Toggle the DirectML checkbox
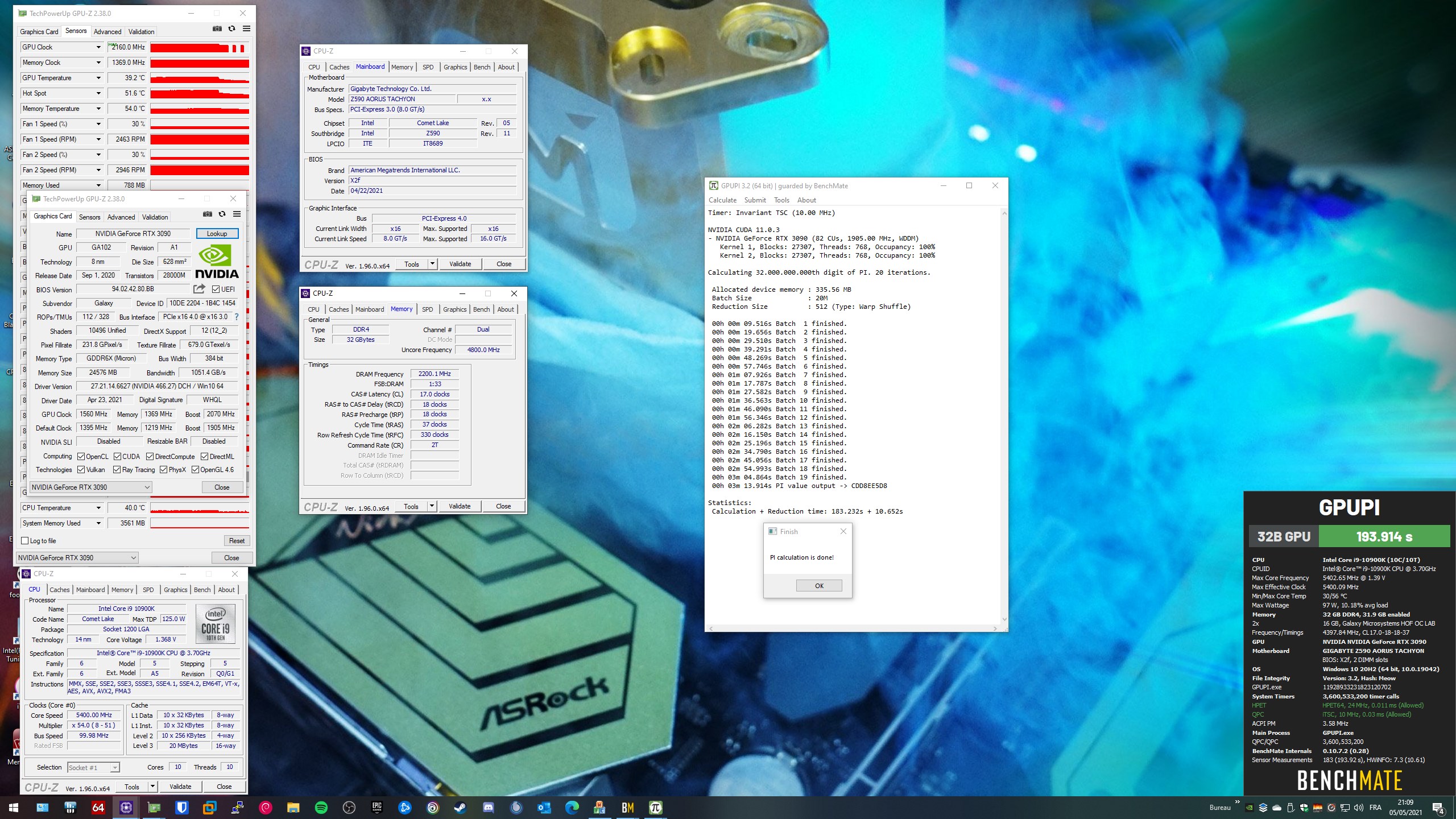Viewport: 1456px width, 819px height. point(204,456)
